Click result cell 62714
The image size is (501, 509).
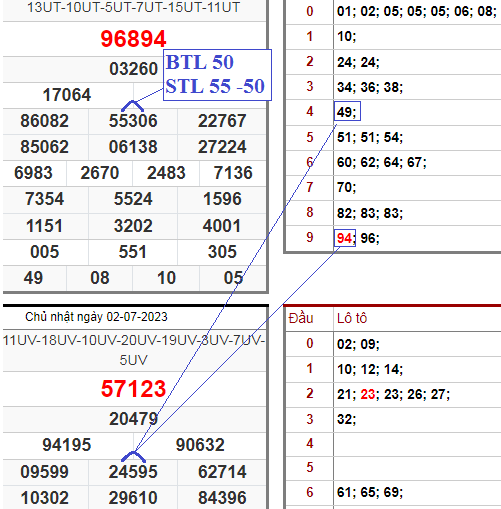(x=222, y=472)
